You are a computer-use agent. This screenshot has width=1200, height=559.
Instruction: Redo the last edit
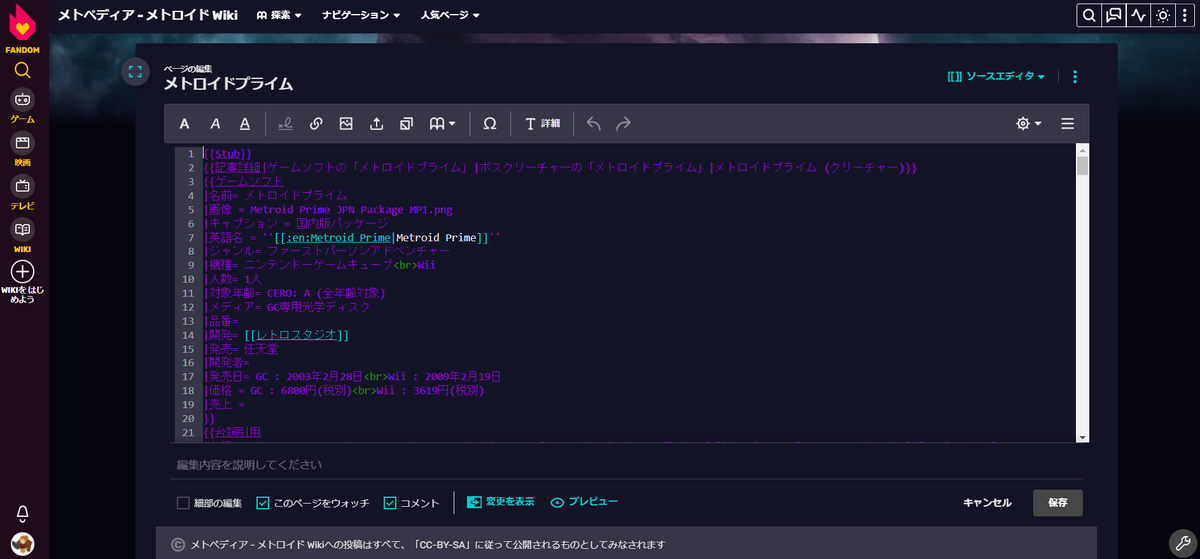(623, 124)
